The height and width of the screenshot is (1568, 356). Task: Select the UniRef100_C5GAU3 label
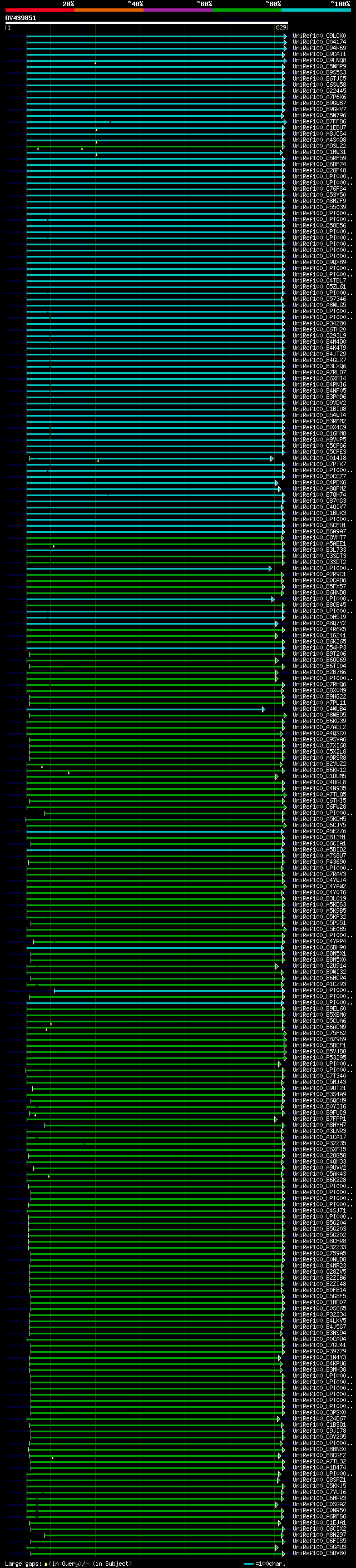319,1547
